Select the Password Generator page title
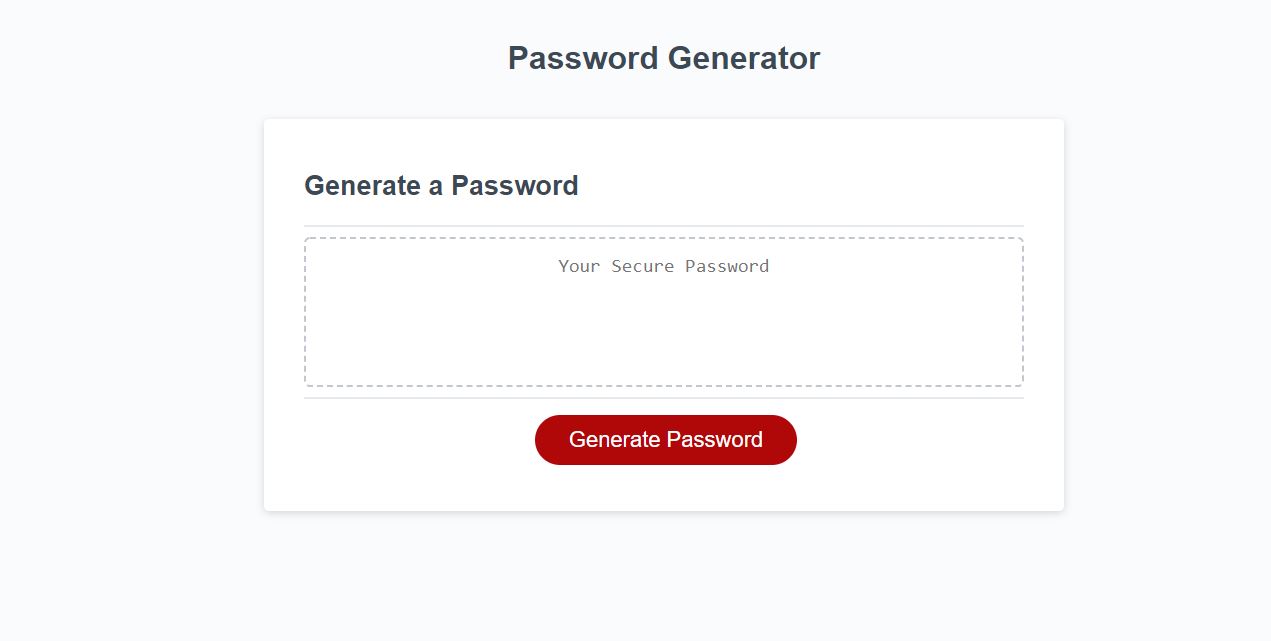Viewport: 1271px width, 641px height. pos(663,58)
